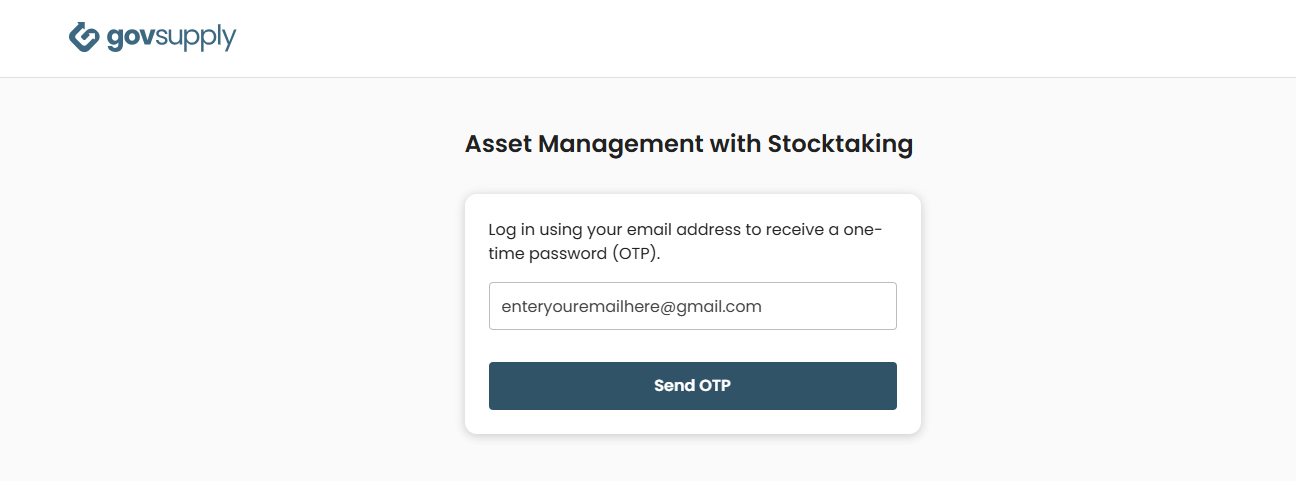
Task: Click 'time password' text in the card
Action: (547, 254)
